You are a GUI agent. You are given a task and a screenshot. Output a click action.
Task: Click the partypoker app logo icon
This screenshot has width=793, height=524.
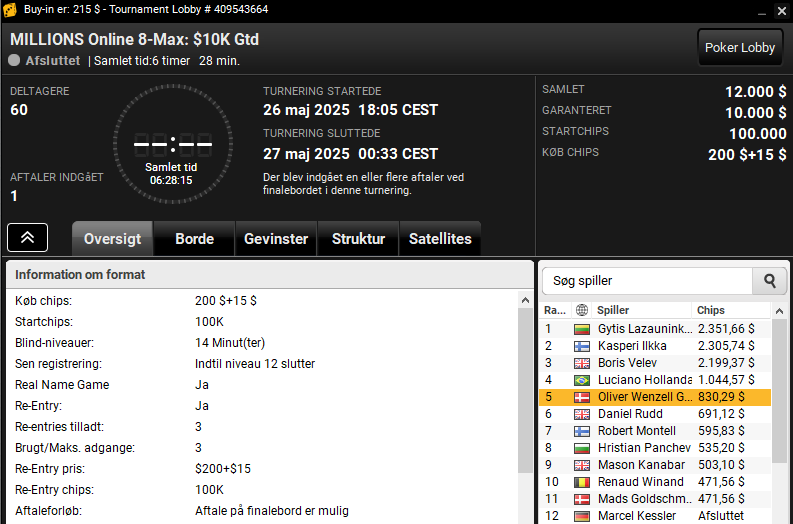(10, 10)
